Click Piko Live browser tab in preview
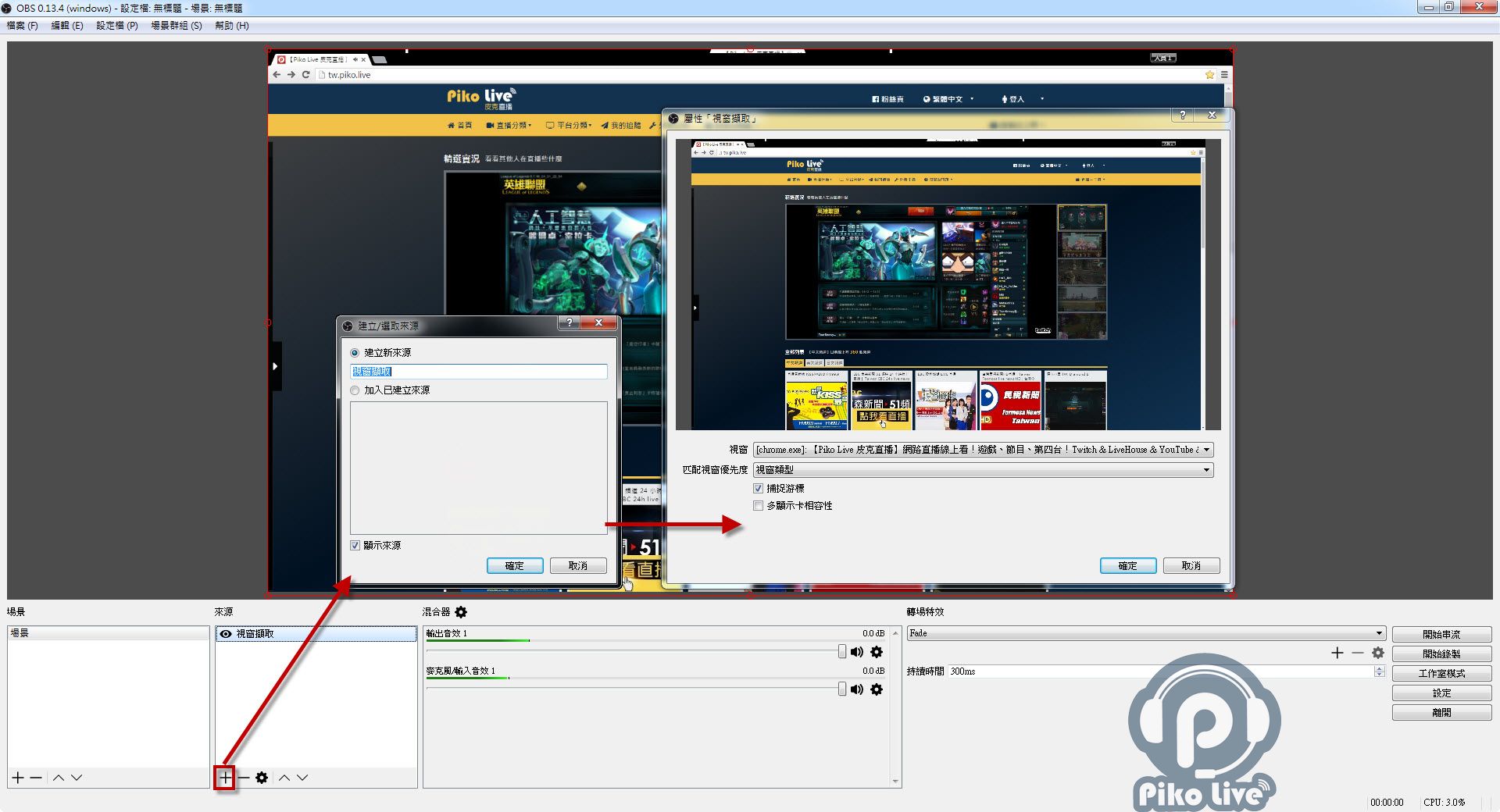Image resolution: width=1500 pixels, height=812 pixels. [322, 59]
